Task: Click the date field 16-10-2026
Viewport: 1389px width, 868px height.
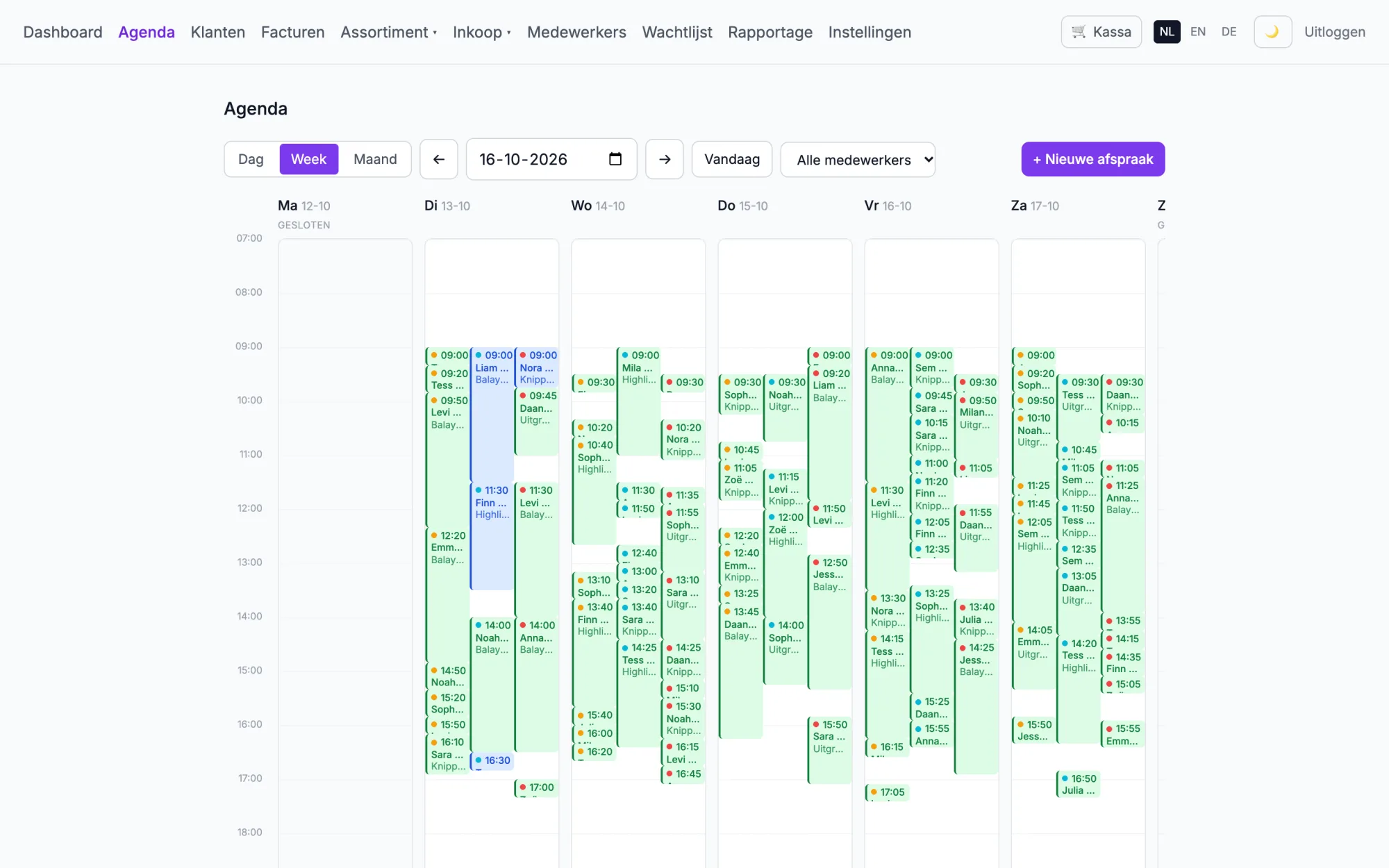Action: (x=551, y=160)
